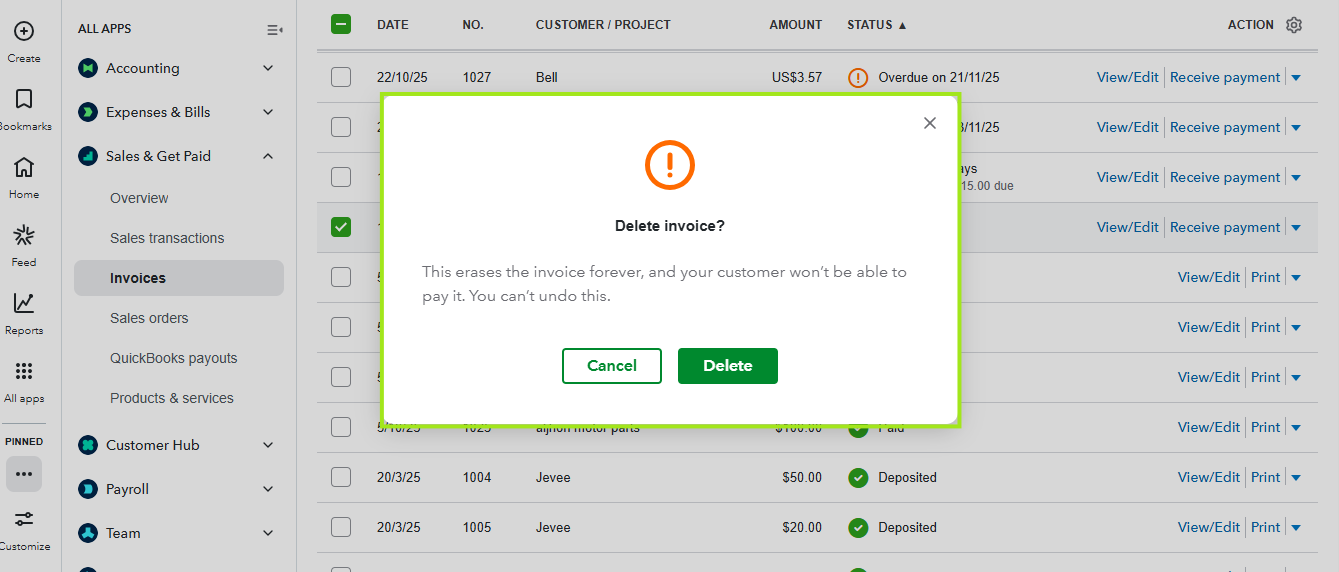Click the Cancel button in dialog
This screenshot has height=572, width=1339.
point(612,366)
